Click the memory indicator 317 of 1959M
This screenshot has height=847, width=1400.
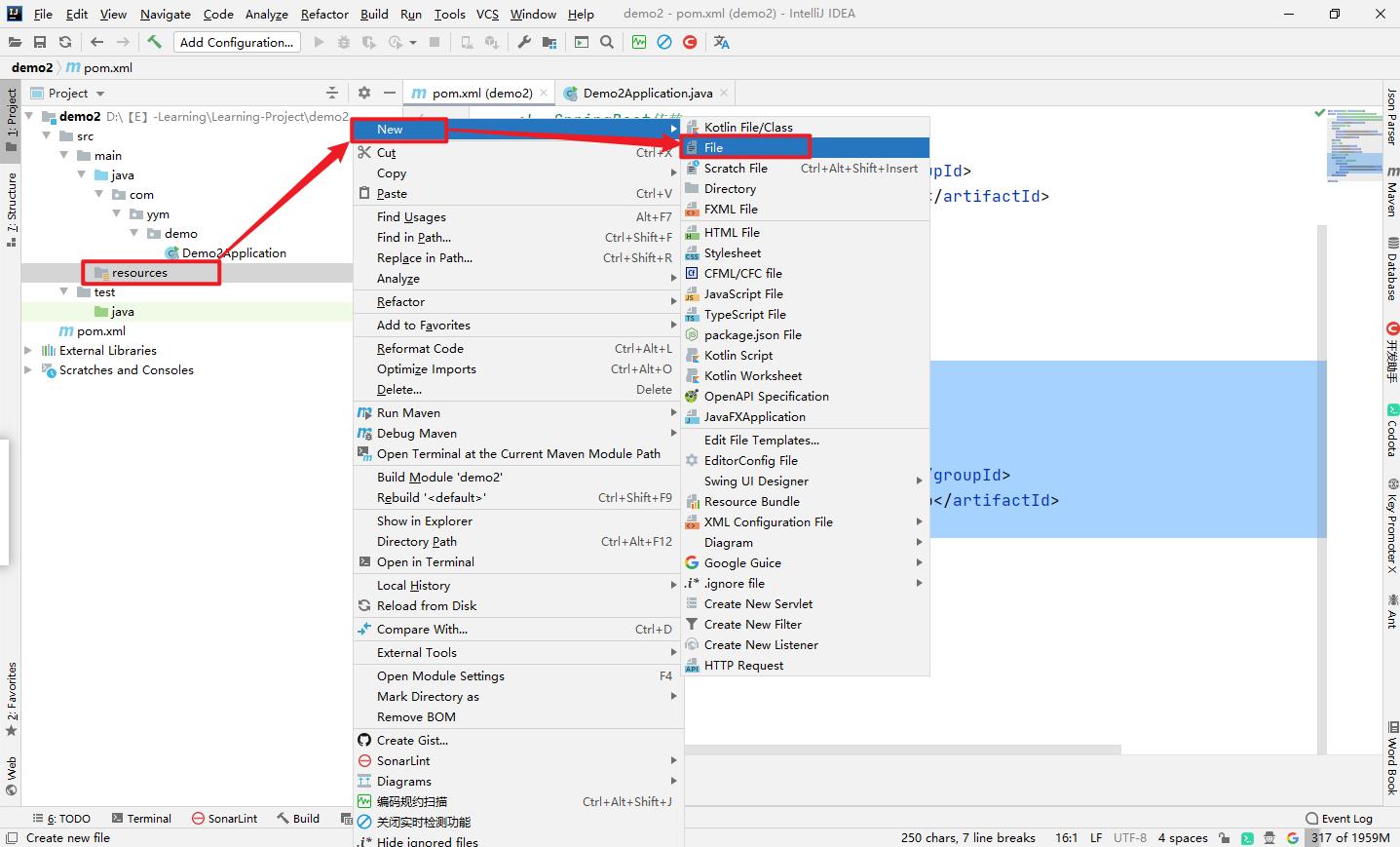[1350, 837]
